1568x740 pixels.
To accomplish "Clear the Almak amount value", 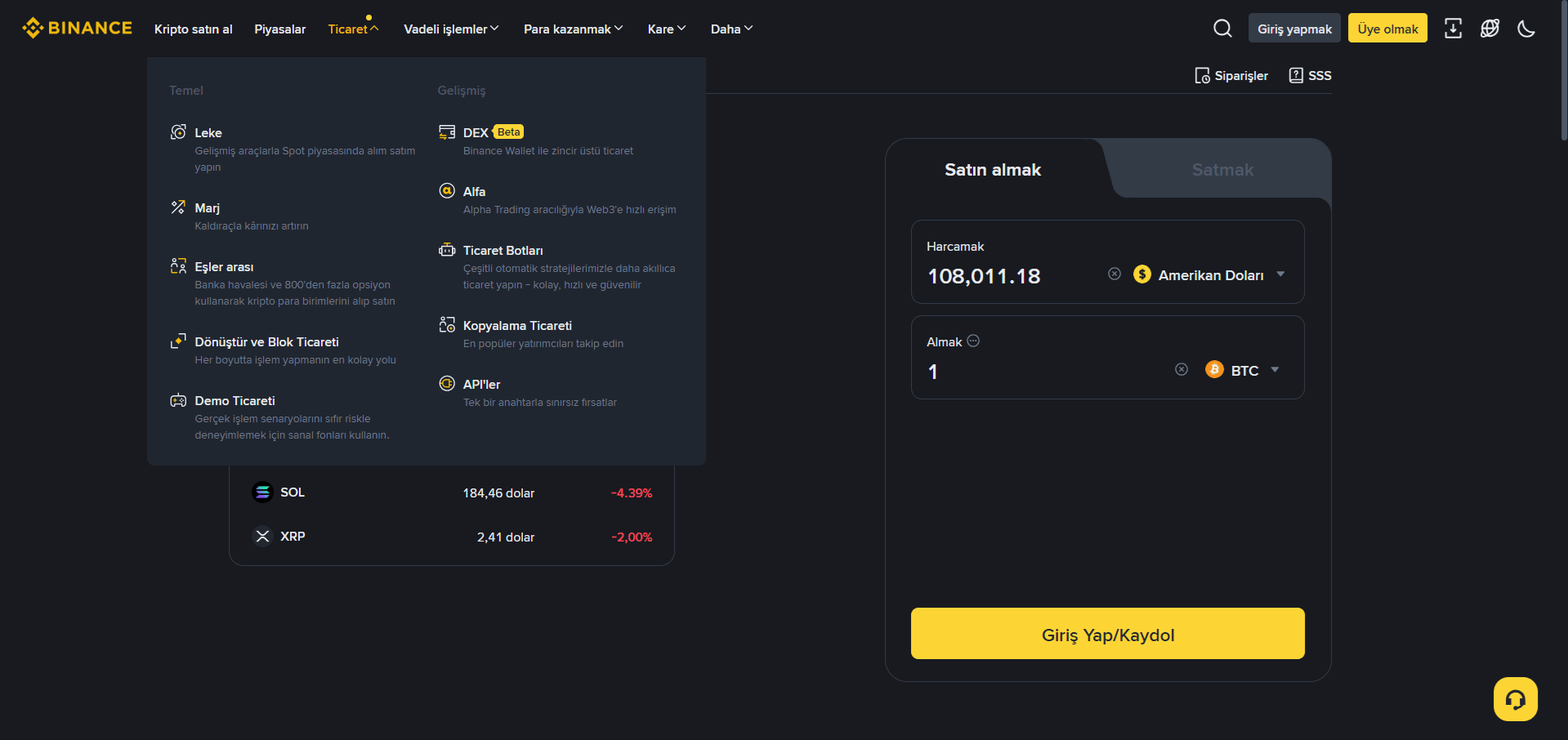I will (x=1181, y=370).
